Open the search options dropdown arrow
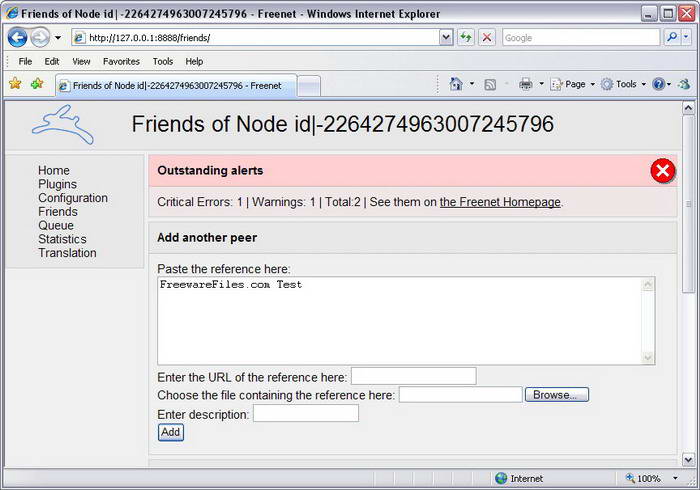The height and width of the screenshot is (490, 700). (x=686, y=37)
